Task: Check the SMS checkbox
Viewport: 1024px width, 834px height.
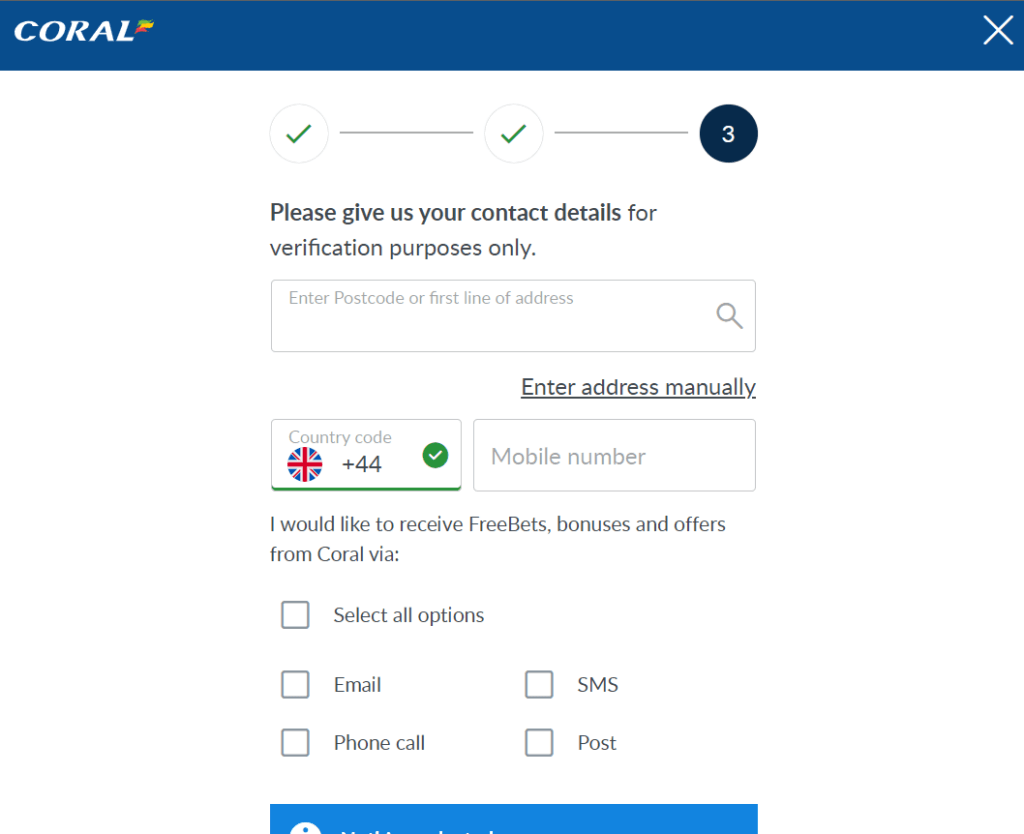Action: 539,685
